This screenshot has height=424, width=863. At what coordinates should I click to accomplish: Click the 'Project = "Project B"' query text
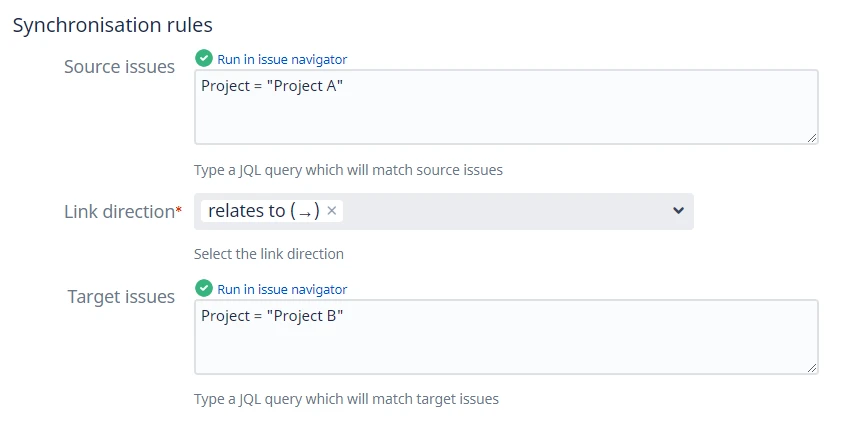point(272,316)
